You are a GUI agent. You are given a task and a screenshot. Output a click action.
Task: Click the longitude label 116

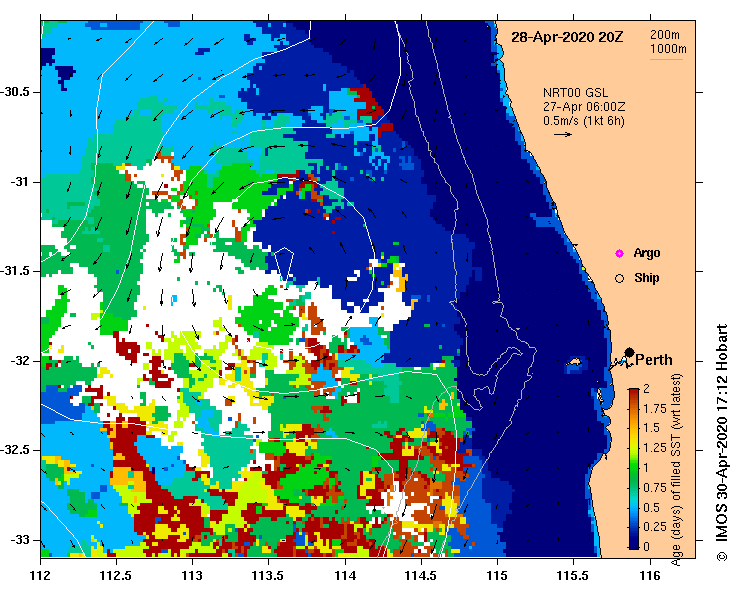(x=650, y=576)
